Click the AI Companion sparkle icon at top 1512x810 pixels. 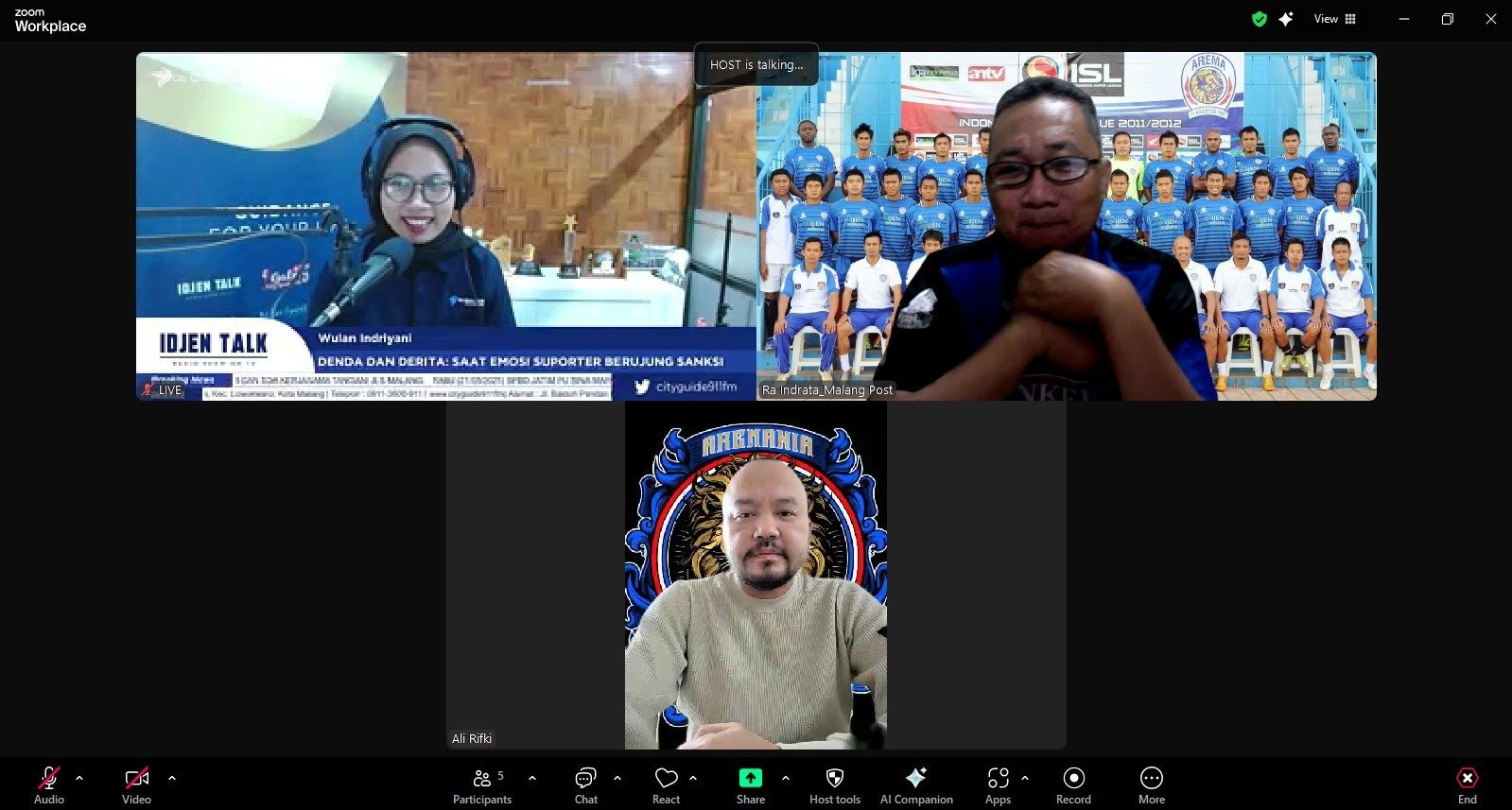click(1286, 19)
